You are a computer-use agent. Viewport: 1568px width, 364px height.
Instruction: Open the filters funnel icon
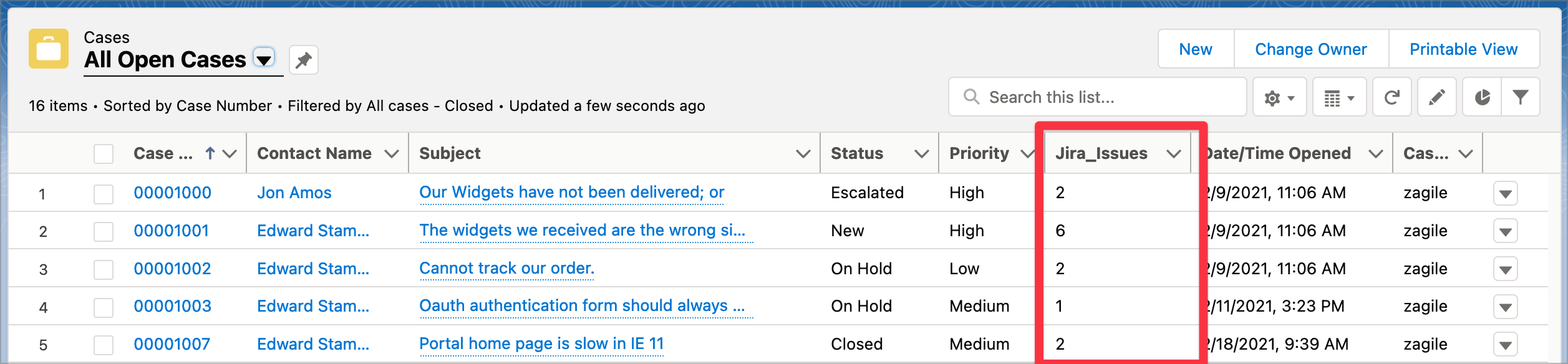click(1521, 98)
